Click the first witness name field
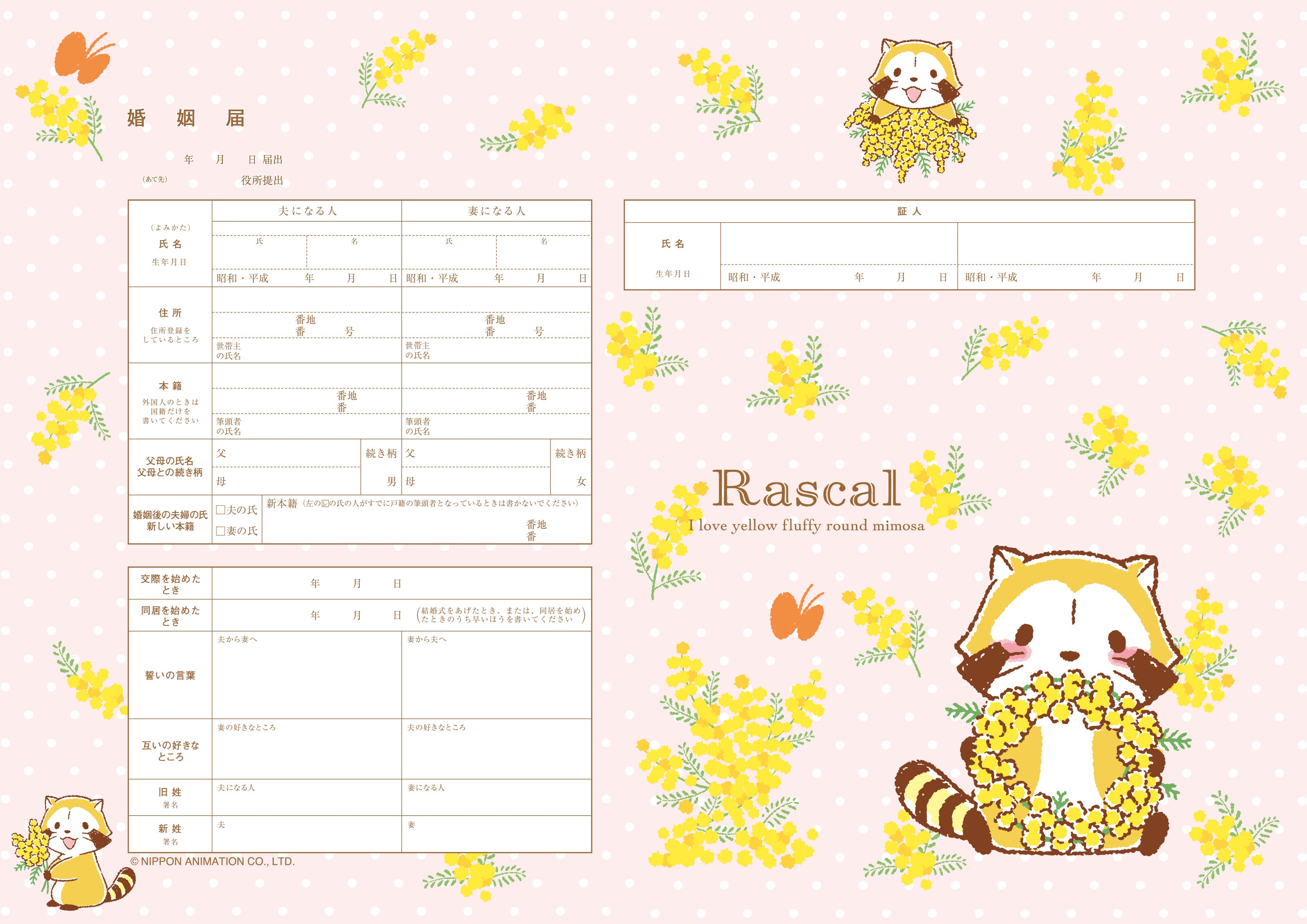 [838, 244]
